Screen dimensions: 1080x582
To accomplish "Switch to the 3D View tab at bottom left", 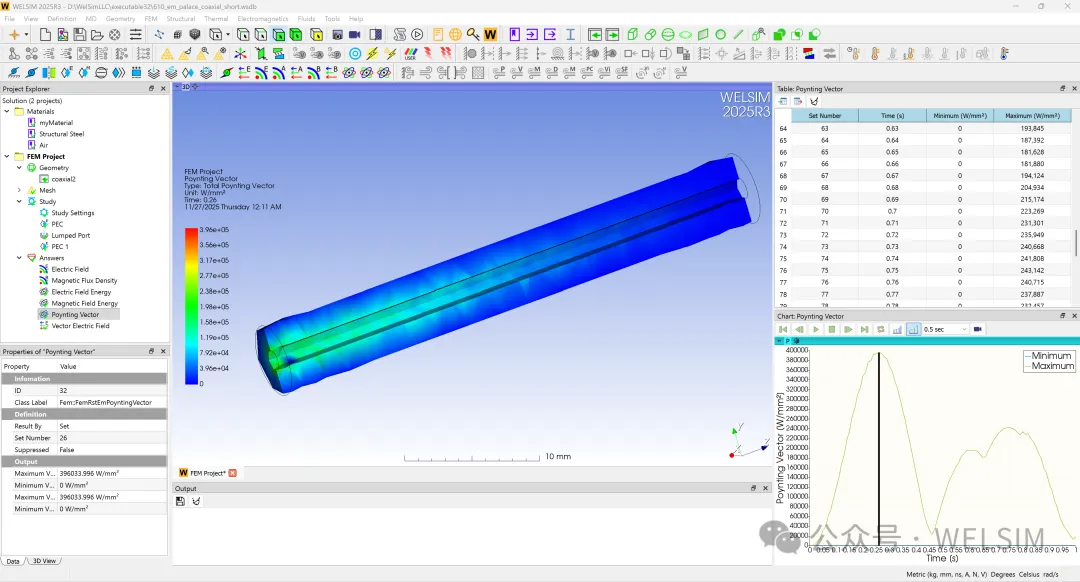I will (x=44, y=561).
